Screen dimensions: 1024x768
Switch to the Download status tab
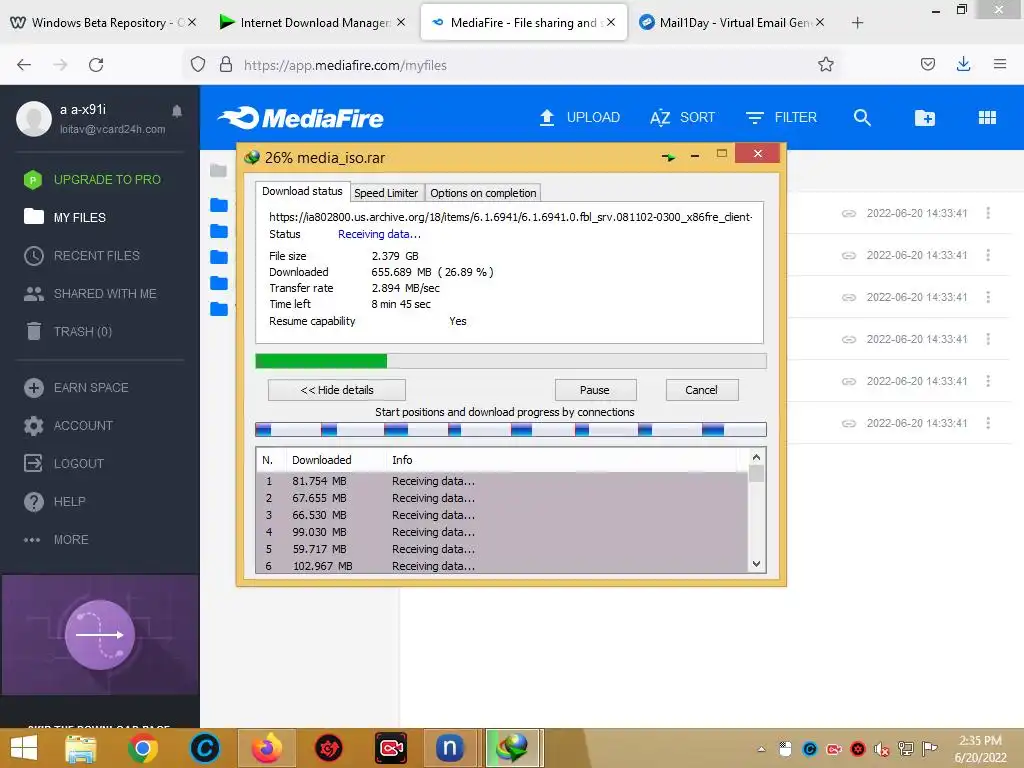click(302, 191)
